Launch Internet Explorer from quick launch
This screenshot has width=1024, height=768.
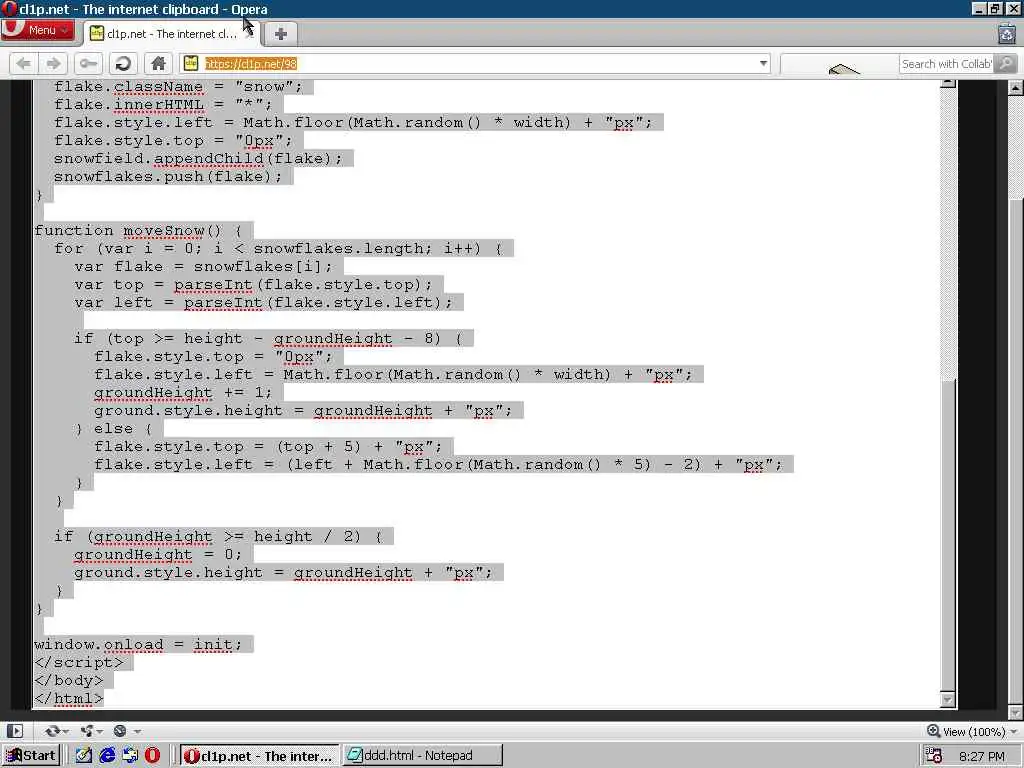106,756
